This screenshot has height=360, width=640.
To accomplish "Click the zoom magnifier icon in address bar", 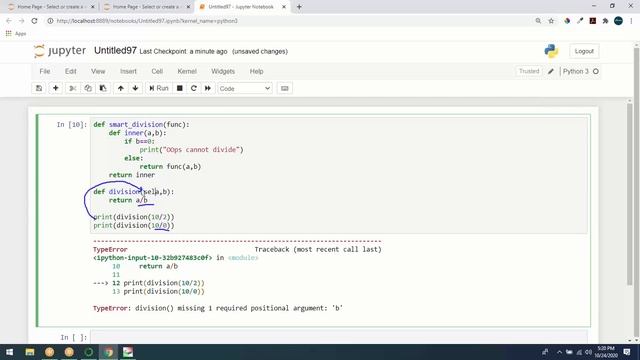I will click(538, 21).
